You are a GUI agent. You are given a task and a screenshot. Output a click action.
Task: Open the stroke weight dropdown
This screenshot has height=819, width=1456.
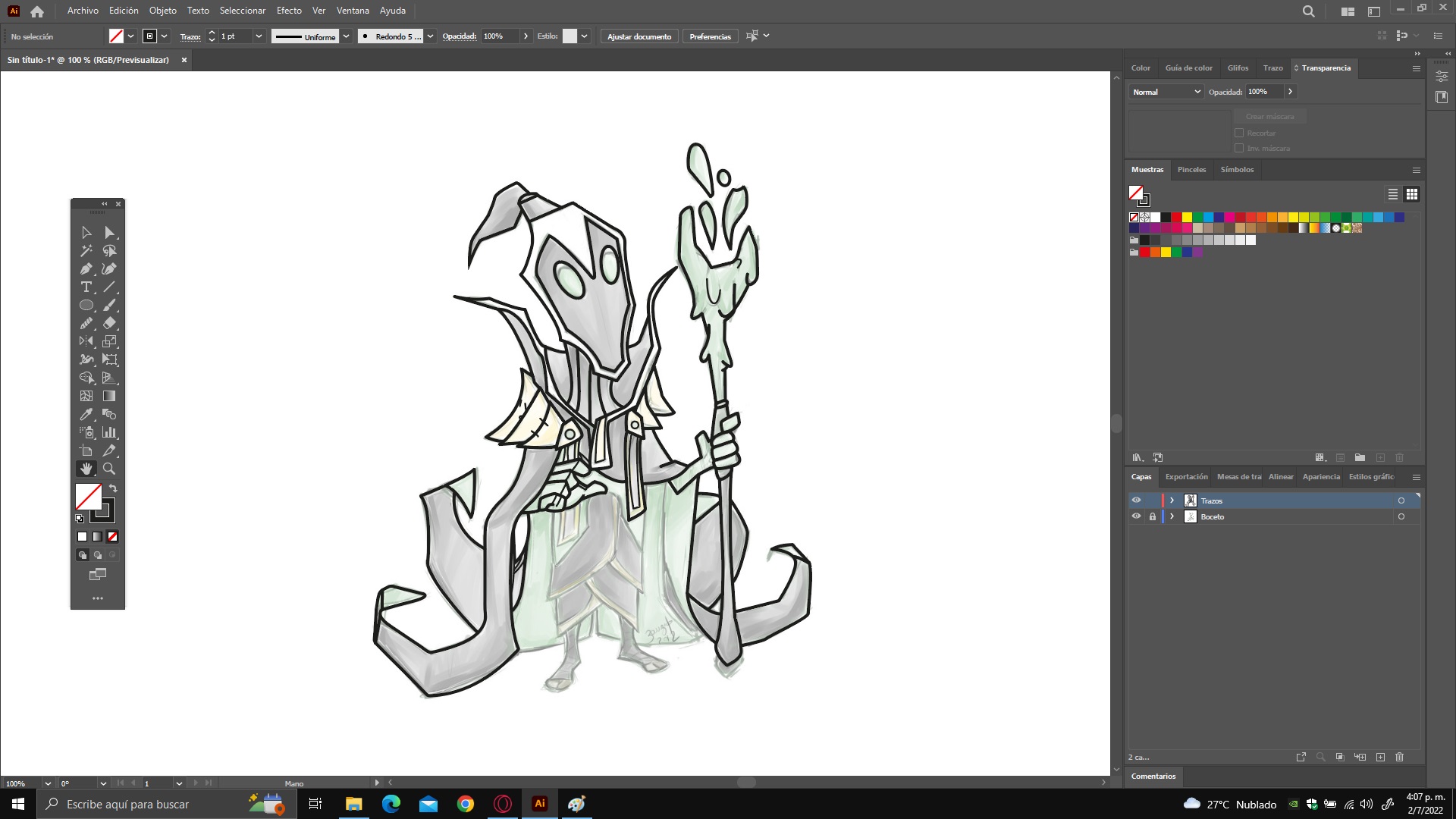259,36
